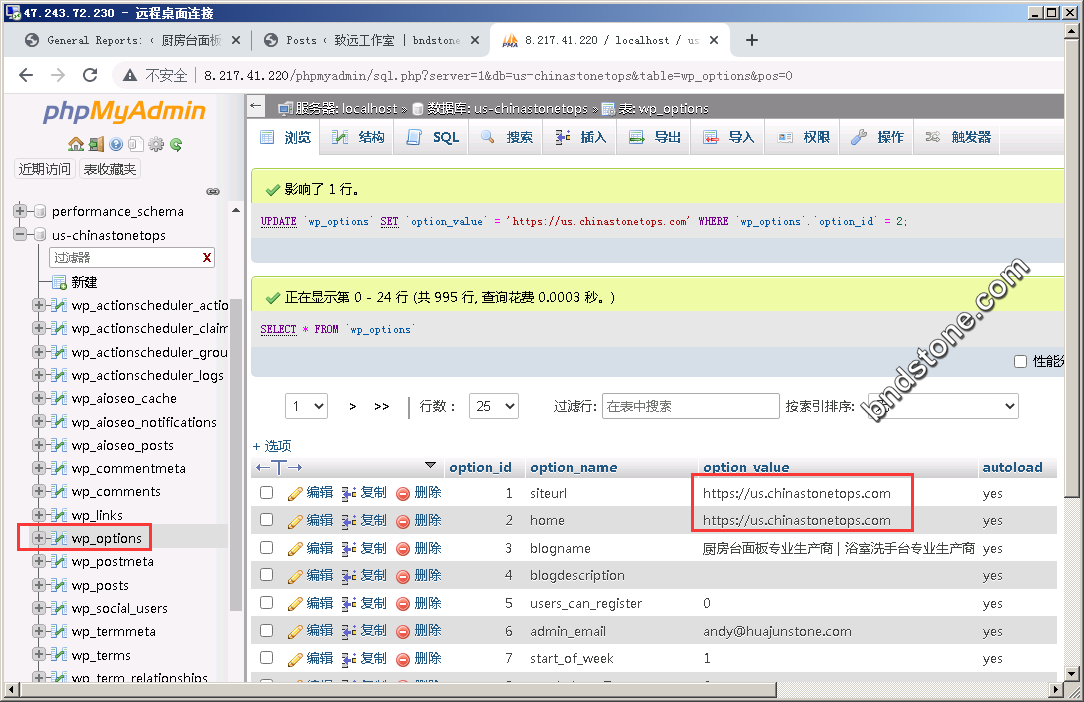Image resolution: width=1084 pixels, height=702 pixels.
Task: Collapse us-chinastonetops database node
Action: (20, 234)
